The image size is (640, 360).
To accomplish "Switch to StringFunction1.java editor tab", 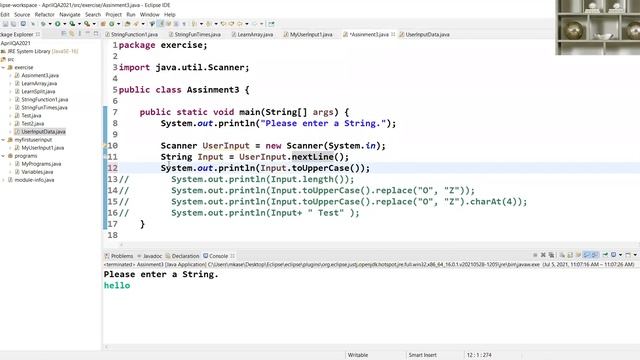I will pyautogui.click(x=131, y=35).
